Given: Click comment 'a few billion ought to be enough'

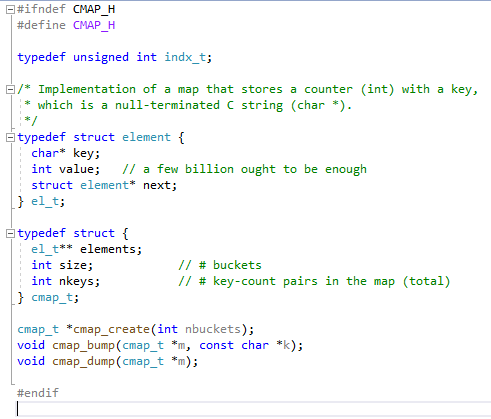Looking at the screenshot, I should (x=244, y=169).
